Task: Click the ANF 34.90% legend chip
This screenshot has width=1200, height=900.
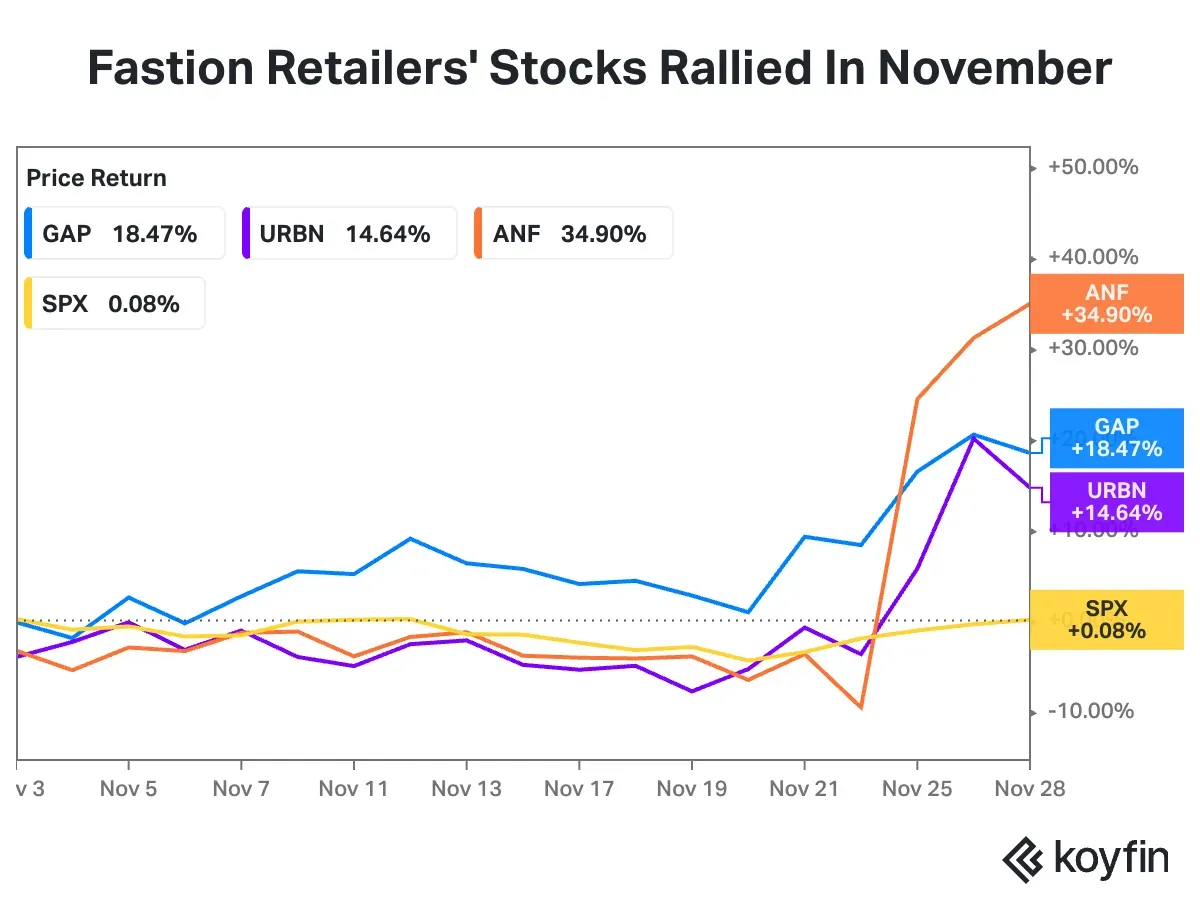Action: (571, 234)
